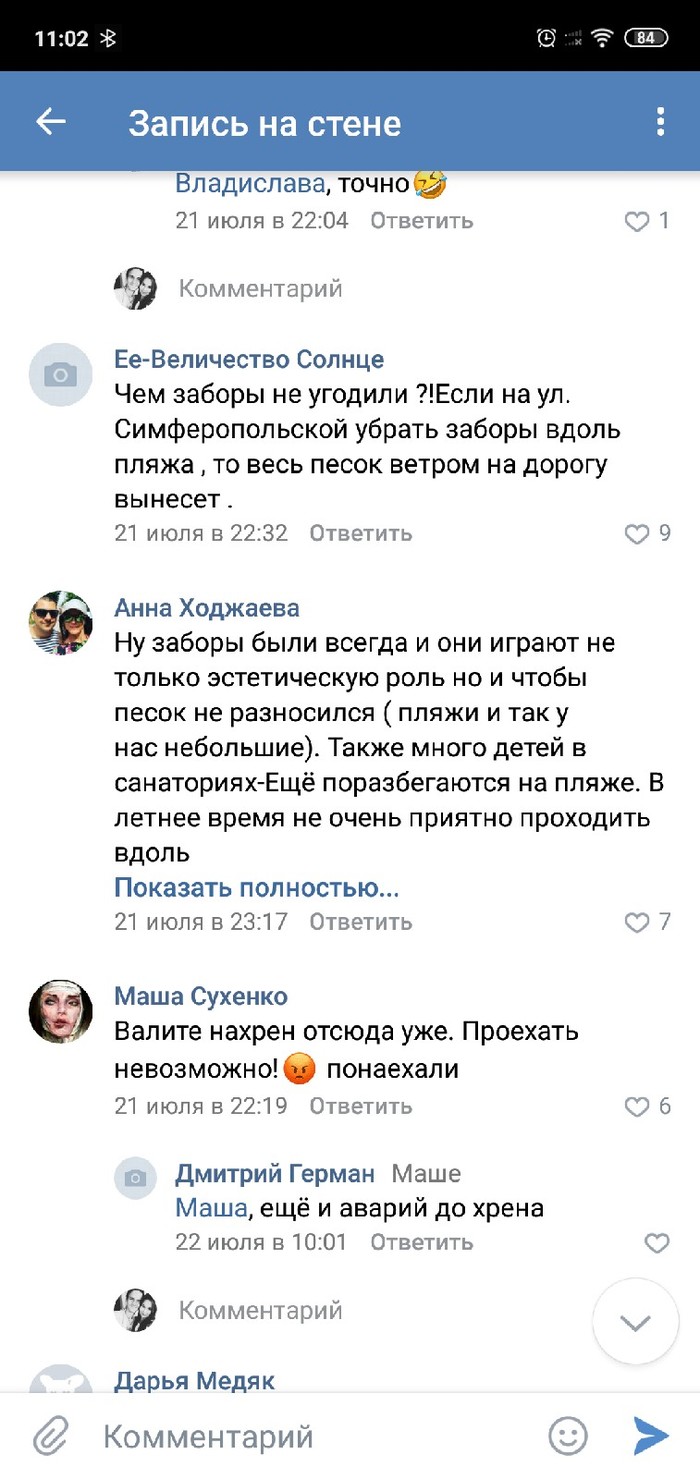The width and height of the screenshot is (700, 1479).
Task: Like Маша Сухенко's comment heart
Action: 637,1106
